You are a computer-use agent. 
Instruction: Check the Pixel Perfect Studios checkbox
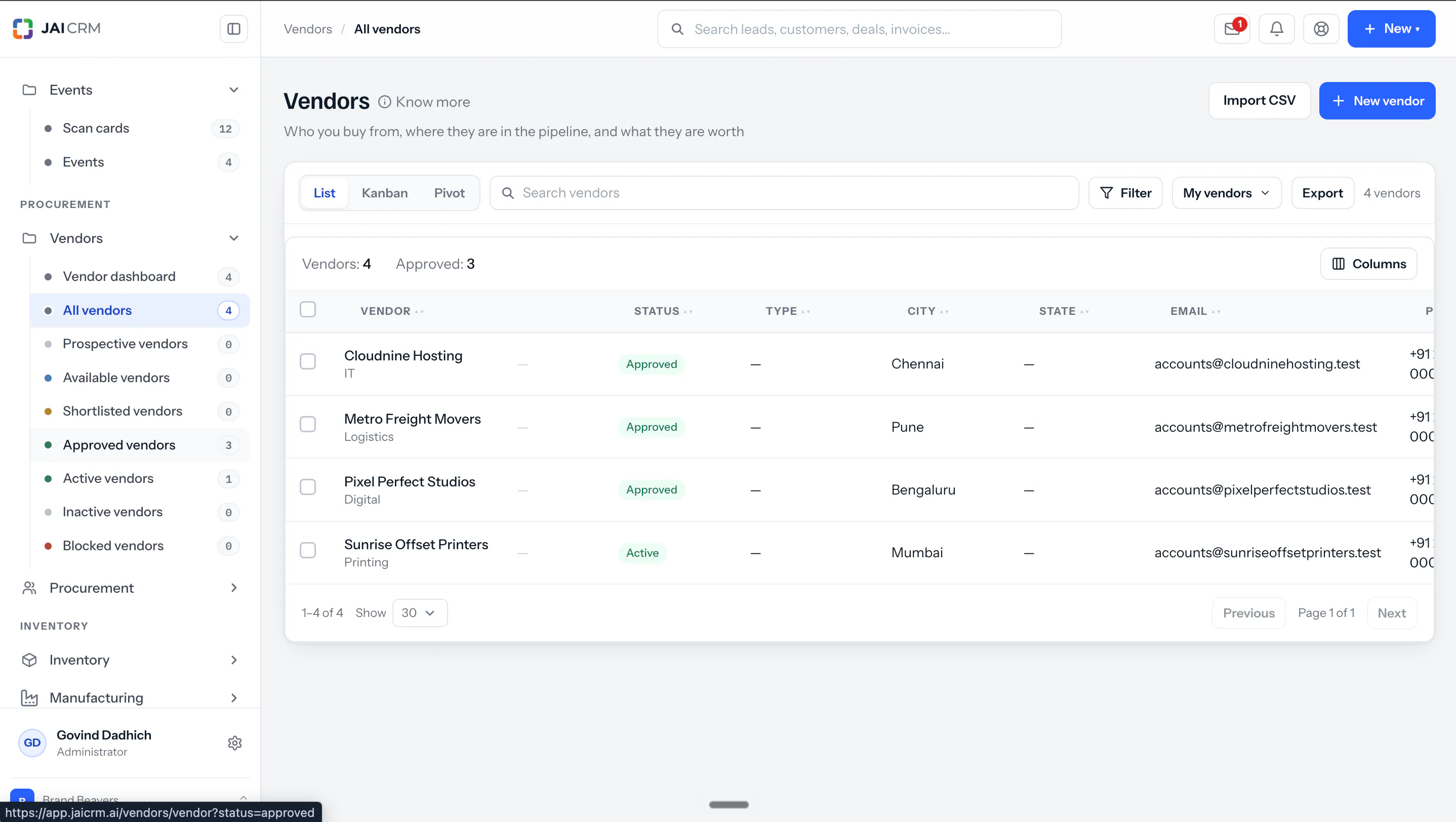pos(307,487)
